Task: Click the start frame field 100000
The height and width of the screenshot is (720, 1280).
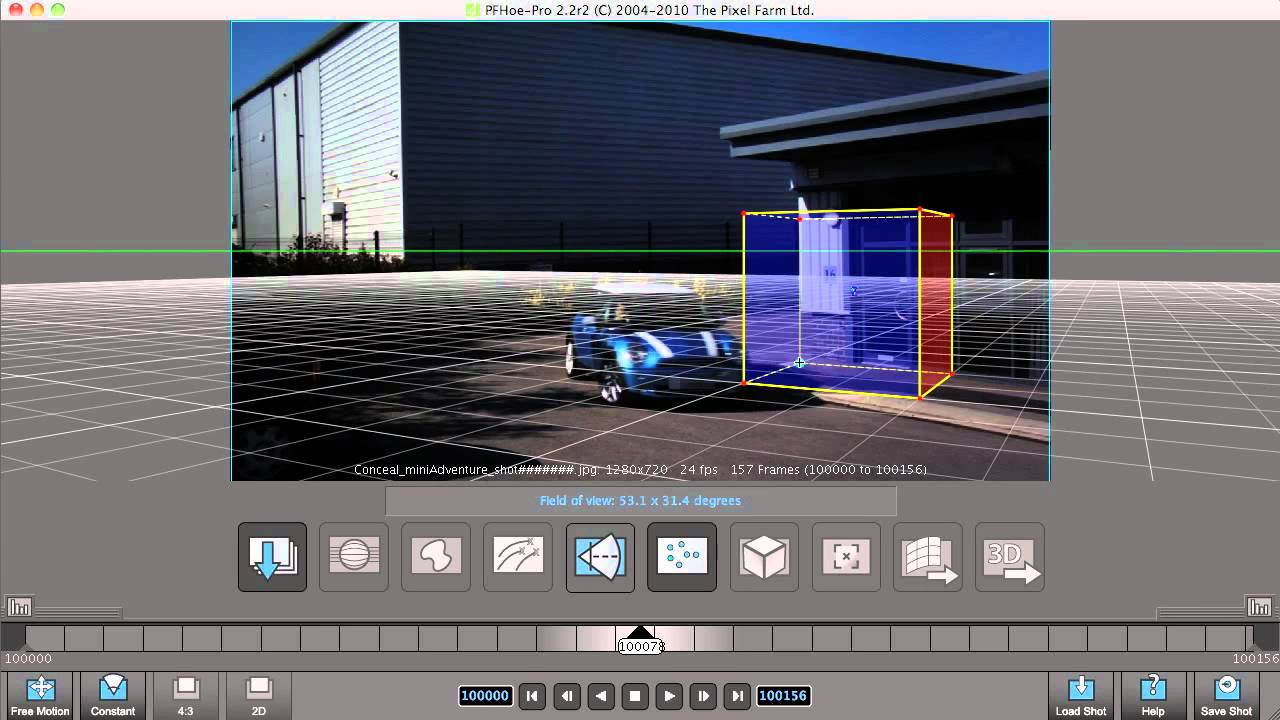Action: 485,696
